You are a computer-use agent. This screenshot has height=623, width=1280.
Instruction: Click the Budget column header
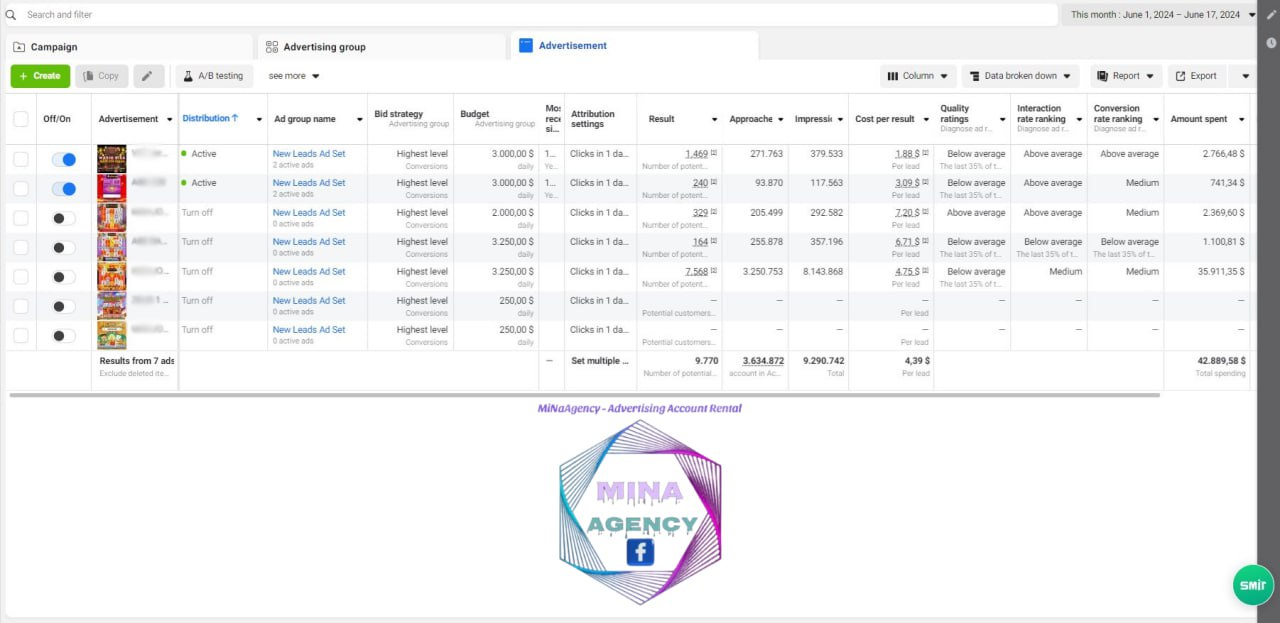(496, 118)
